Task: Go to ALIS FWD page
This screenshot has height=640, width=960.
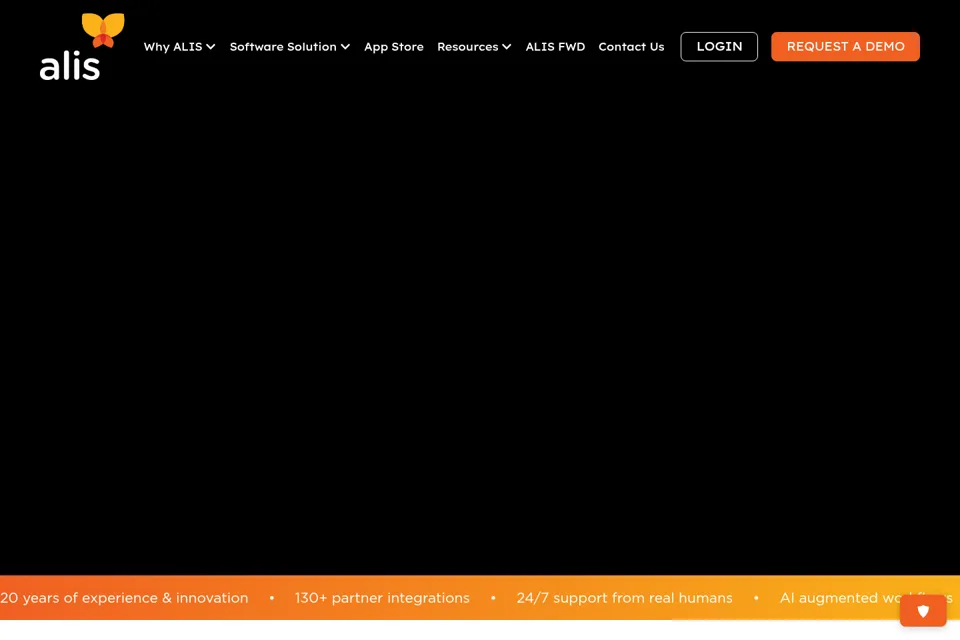Action: pos(555,47)
